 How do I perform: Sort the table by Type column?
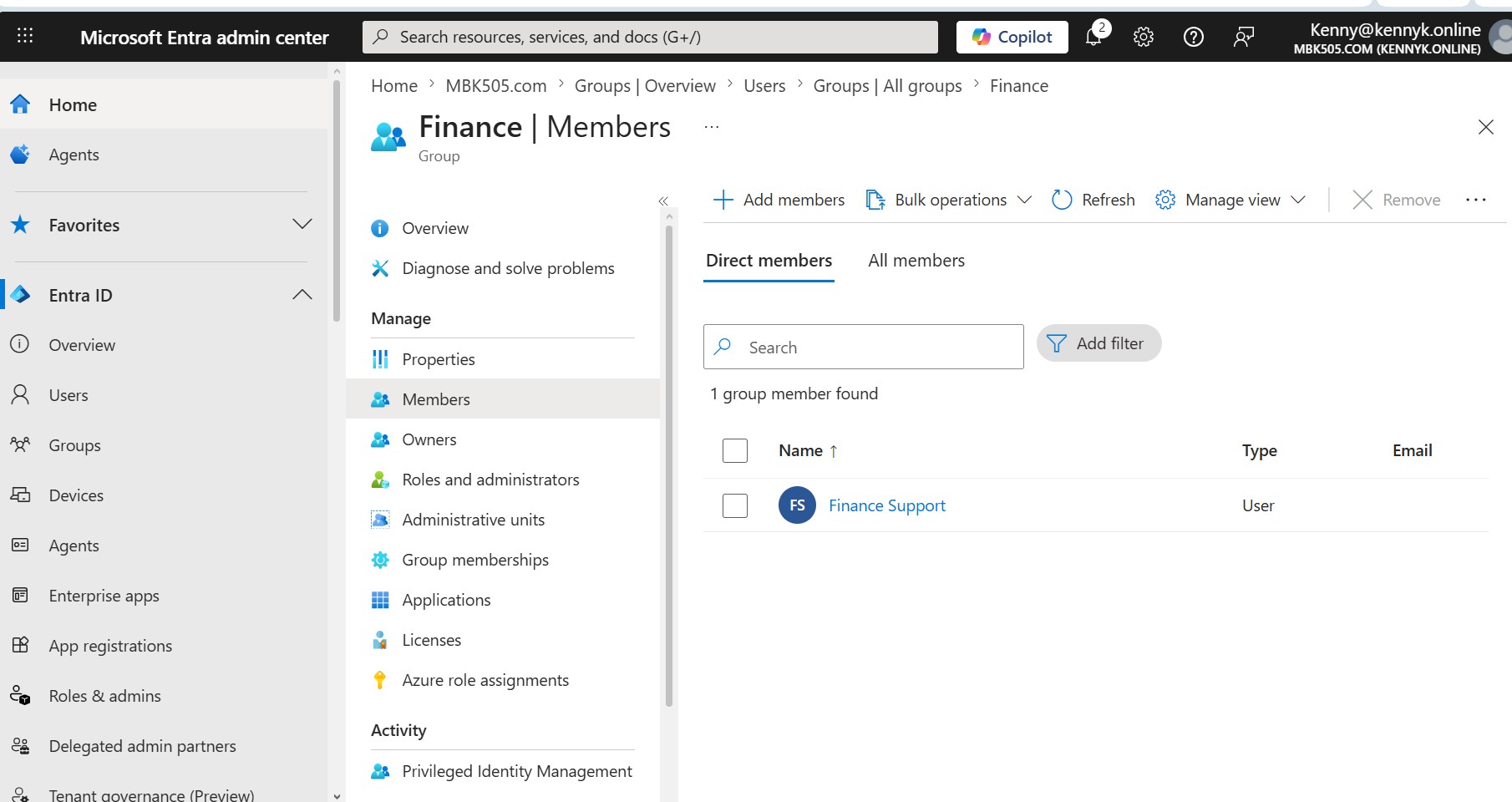pyautogui.click(x=1259, y=450)
